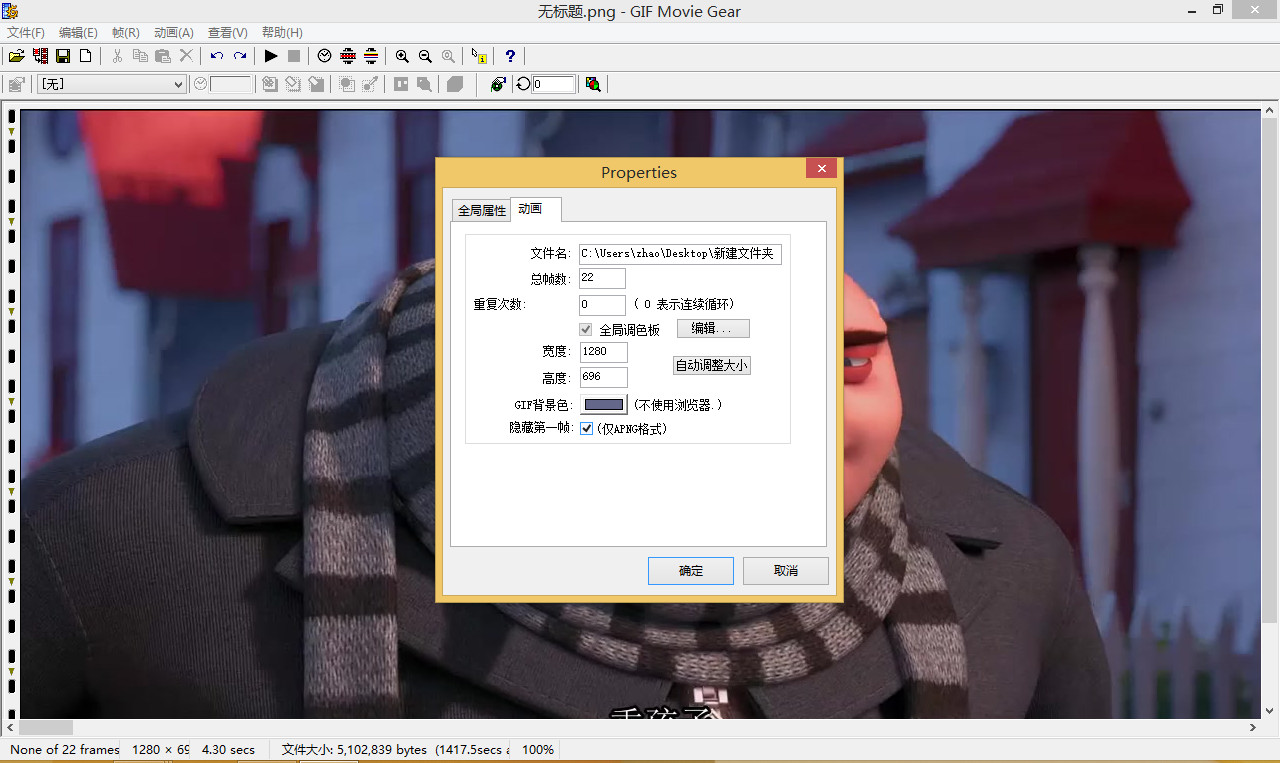Toggle the 隐藏第一帧 checkbox
Image resolution: width=1280 pixels, height=763 pixels.
(x=587, y=429)
